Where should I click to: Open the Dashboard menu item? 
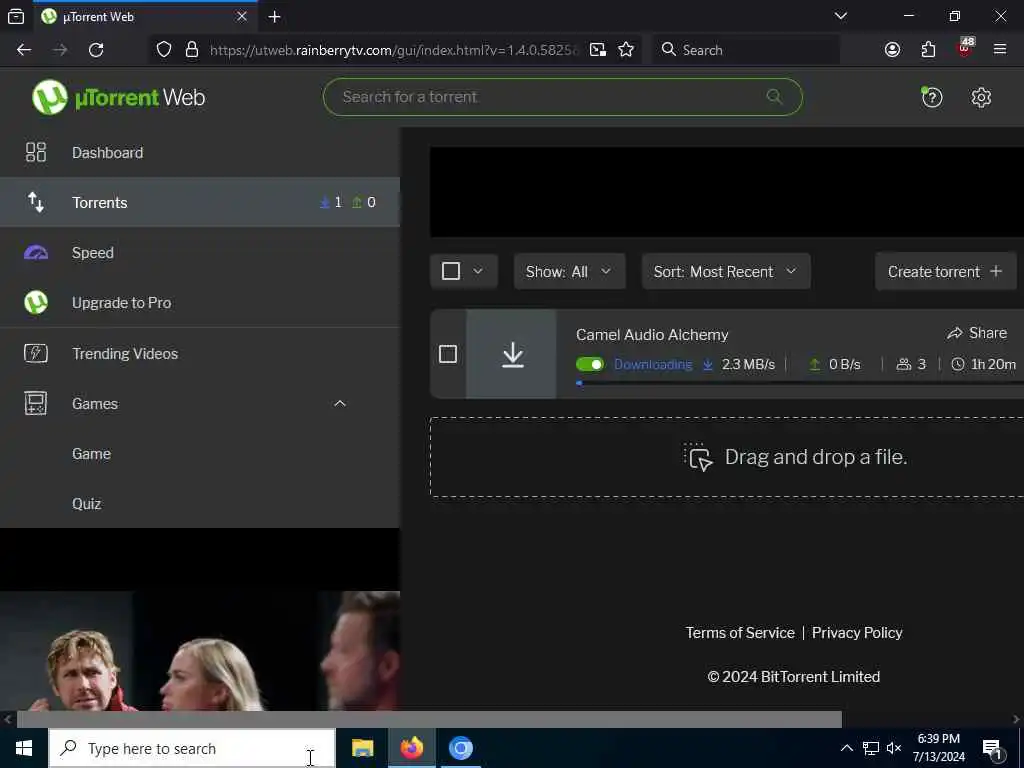(x=200, y=152)
